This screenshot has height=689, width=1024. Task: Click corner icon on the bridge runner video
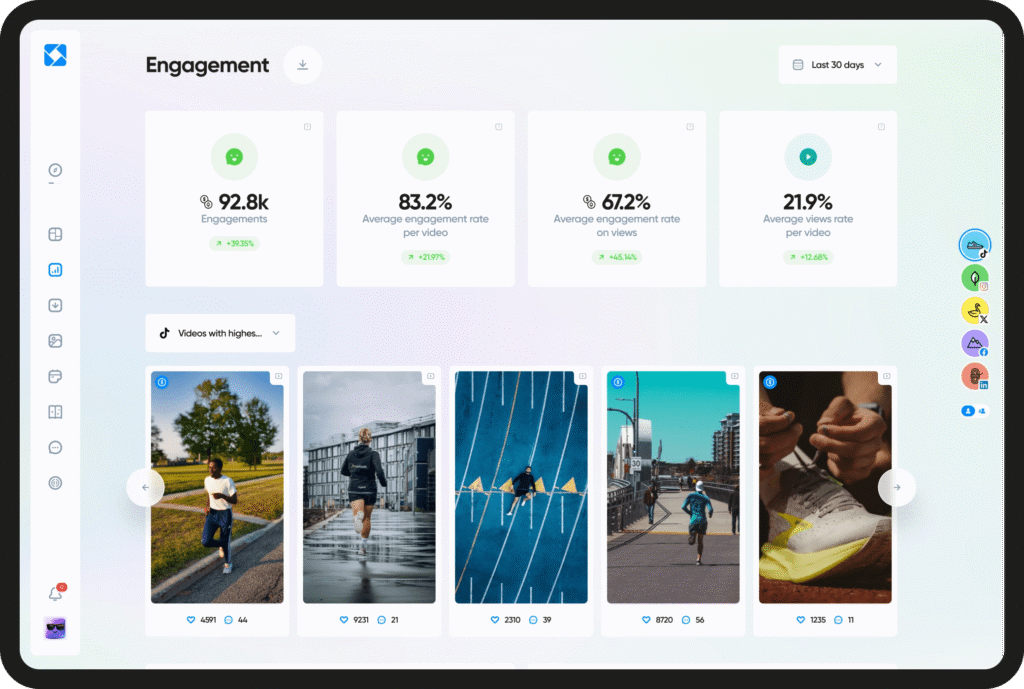coord(735,376)
